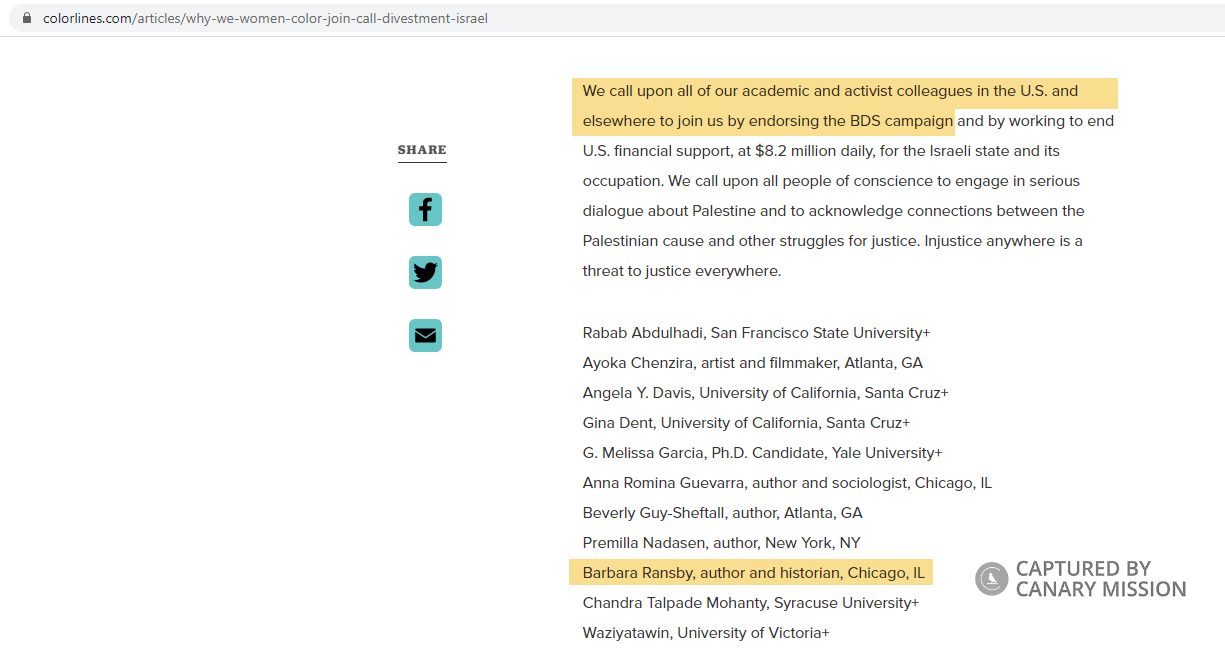1225x666 pixels.
Task: Click the padlock icon in address bar
Action: [27, 18]
